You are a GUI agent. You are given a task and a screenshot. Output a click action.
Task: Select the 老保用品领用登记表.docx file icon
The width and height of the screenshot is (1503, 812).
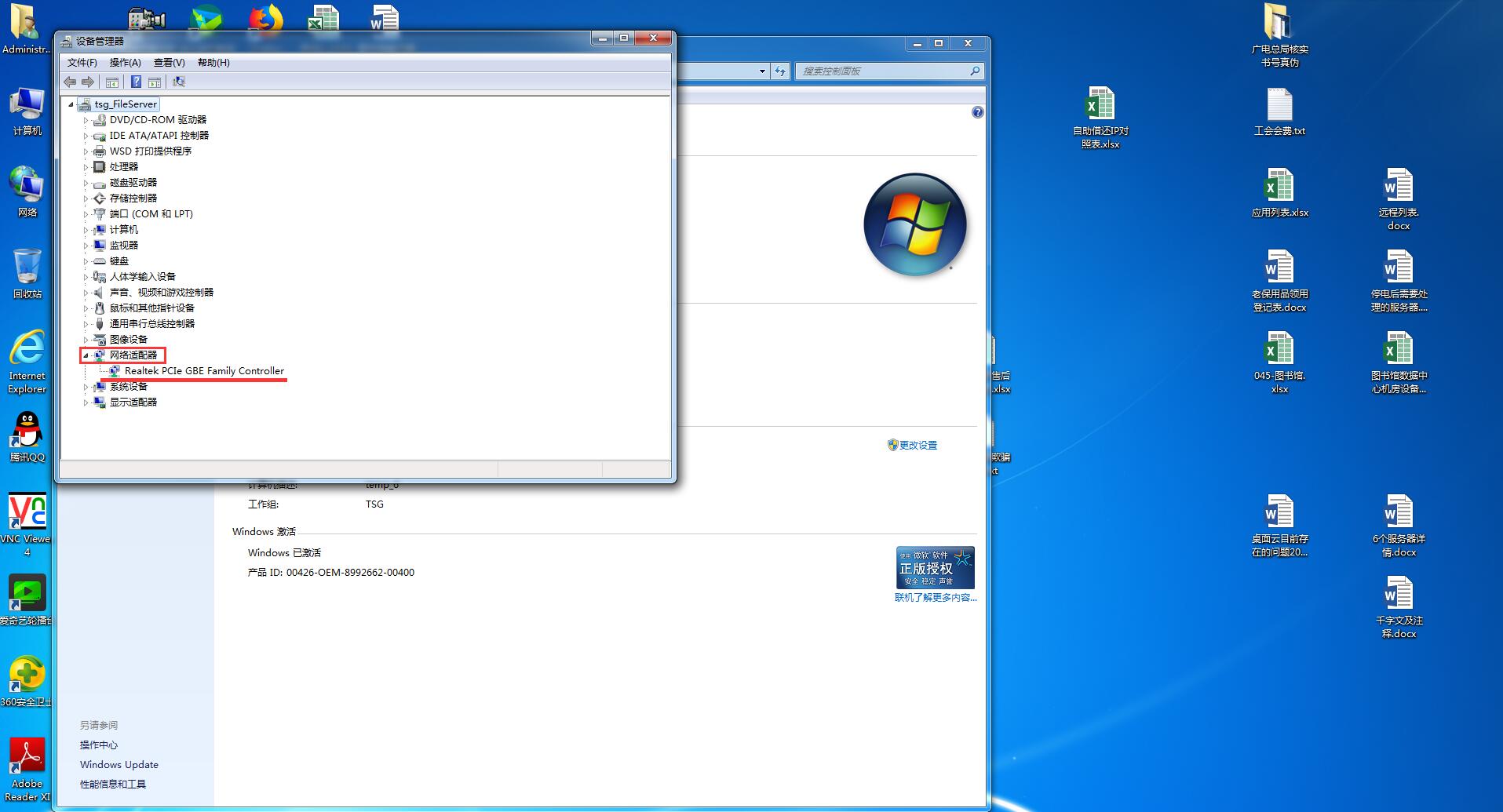pyautogui.click(x=1279, y=281)
